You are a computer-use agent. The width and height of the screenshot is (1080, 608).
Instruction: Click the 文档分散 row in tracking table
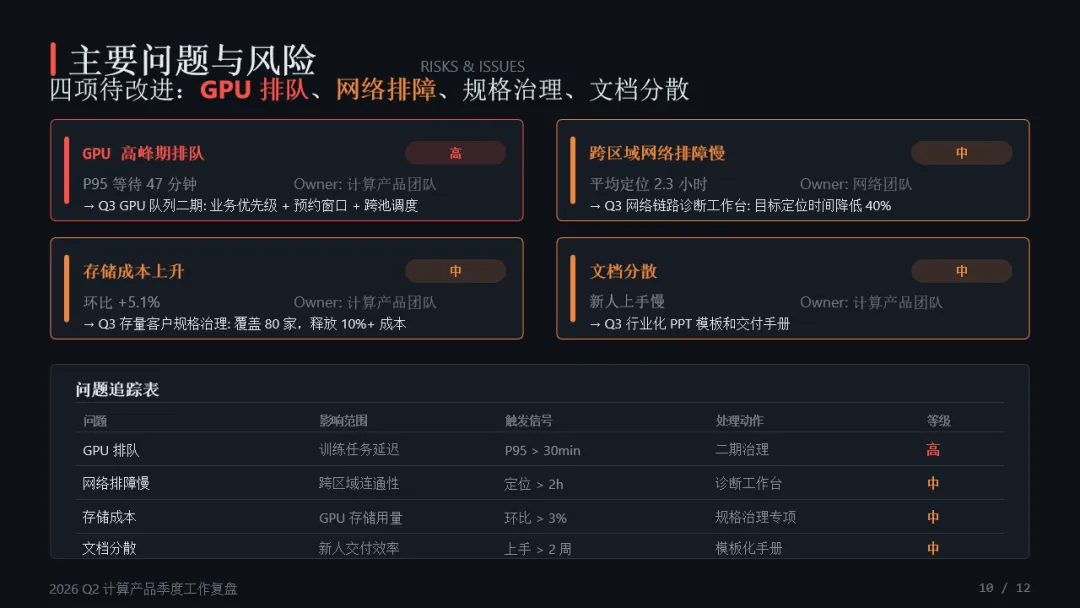tap(539, 548)
